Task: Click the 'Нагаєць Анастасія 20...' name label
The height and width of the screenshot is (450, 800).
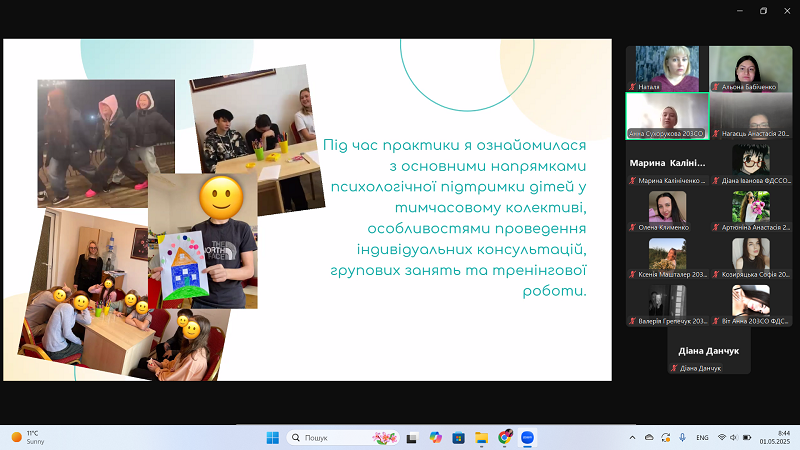Action: pos(755,134)
